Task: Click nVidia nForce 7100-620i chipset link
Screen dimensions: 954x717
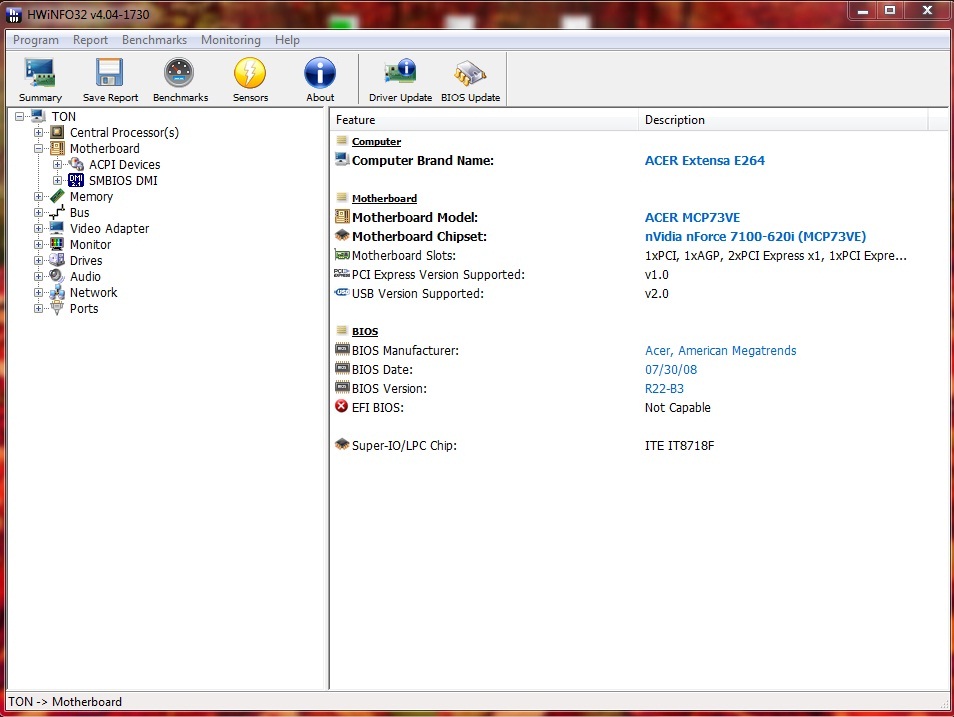Action: pos(755,236)
